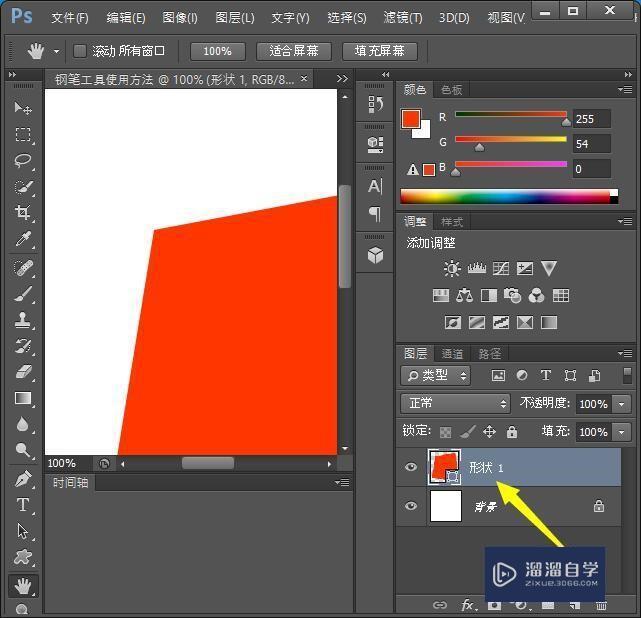
Task: Switch to the 路径 tab
Action: [489, 354]
